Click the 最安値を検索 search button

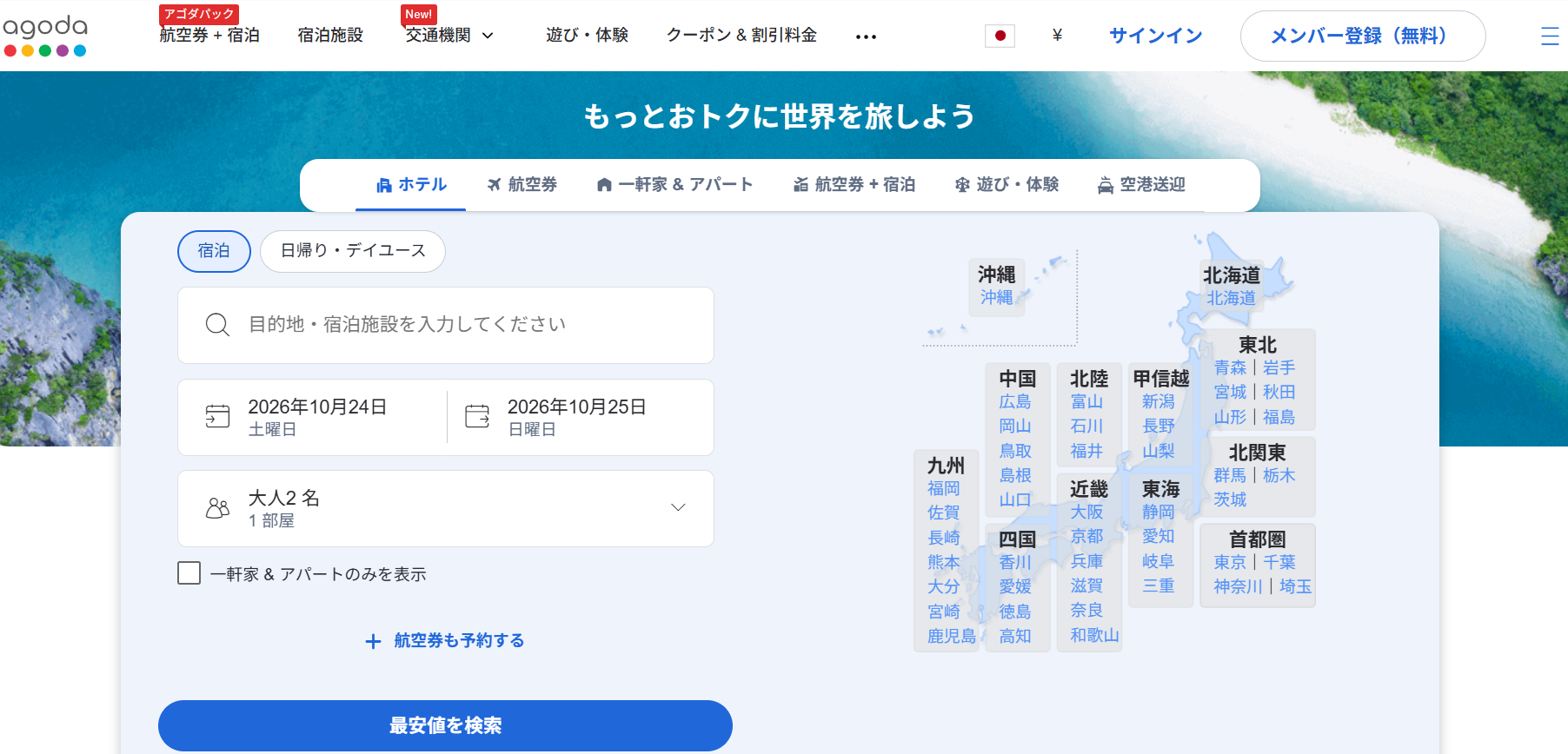tap(445, 725)
